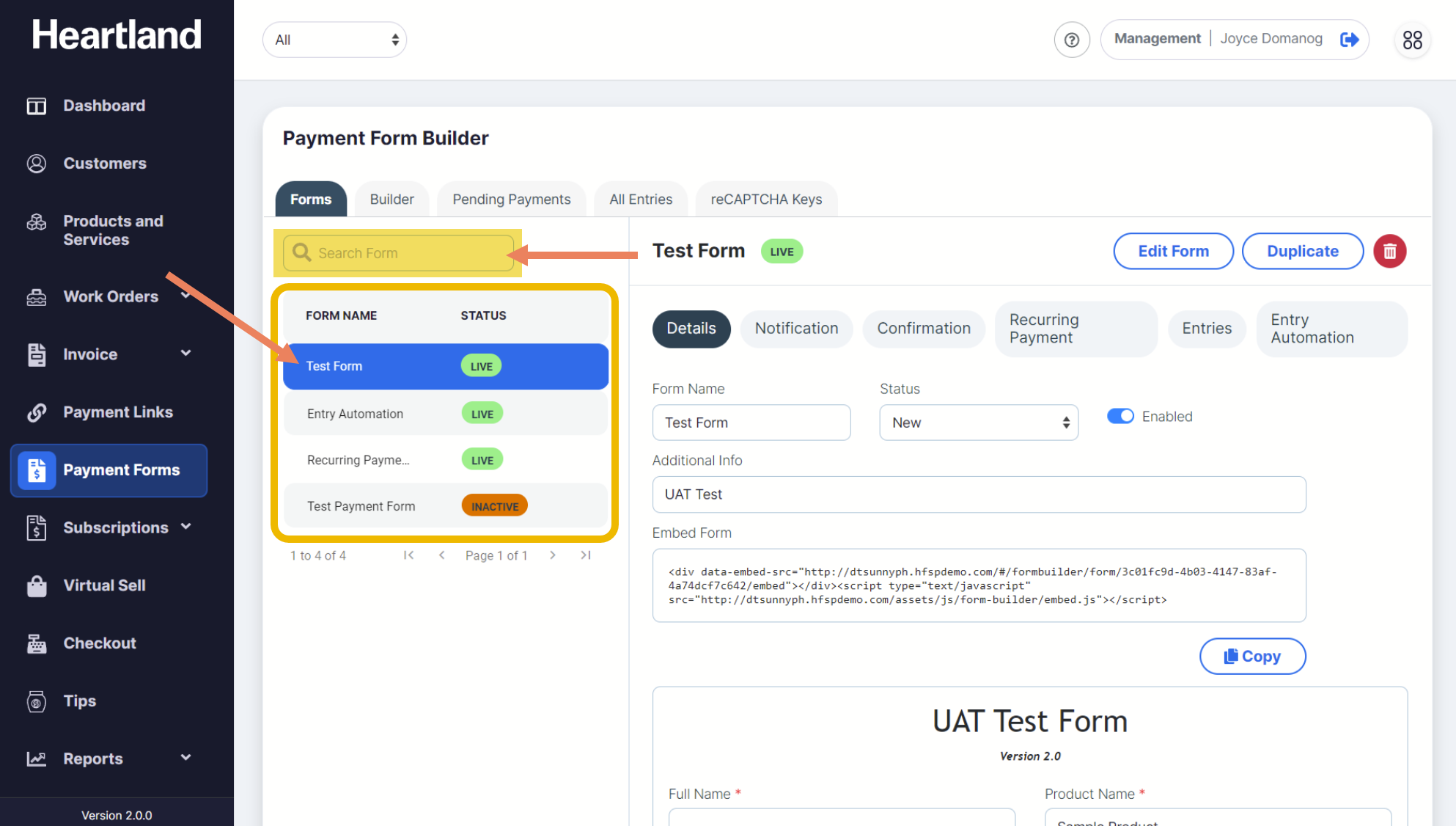The width and height of the screenshot is (1456, 826).
Task: Open the Status dropdown showing New
Action: 978,423
